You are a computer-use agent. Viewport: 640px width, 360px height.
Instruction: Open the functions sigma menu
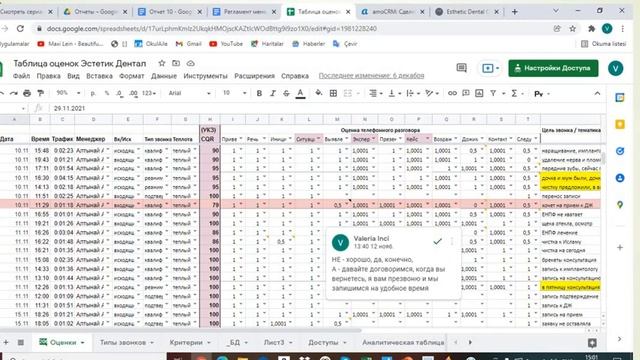pyautogui.click(x=514, y=93)
